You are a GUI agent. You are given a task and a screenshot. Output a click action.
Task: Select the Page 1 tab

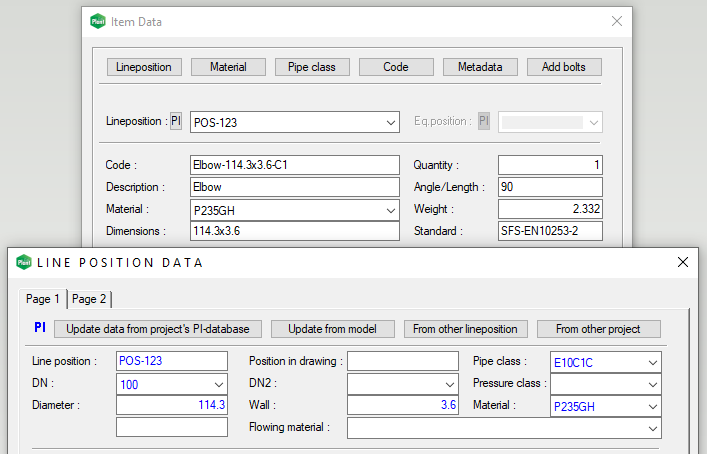pos(42,299)
